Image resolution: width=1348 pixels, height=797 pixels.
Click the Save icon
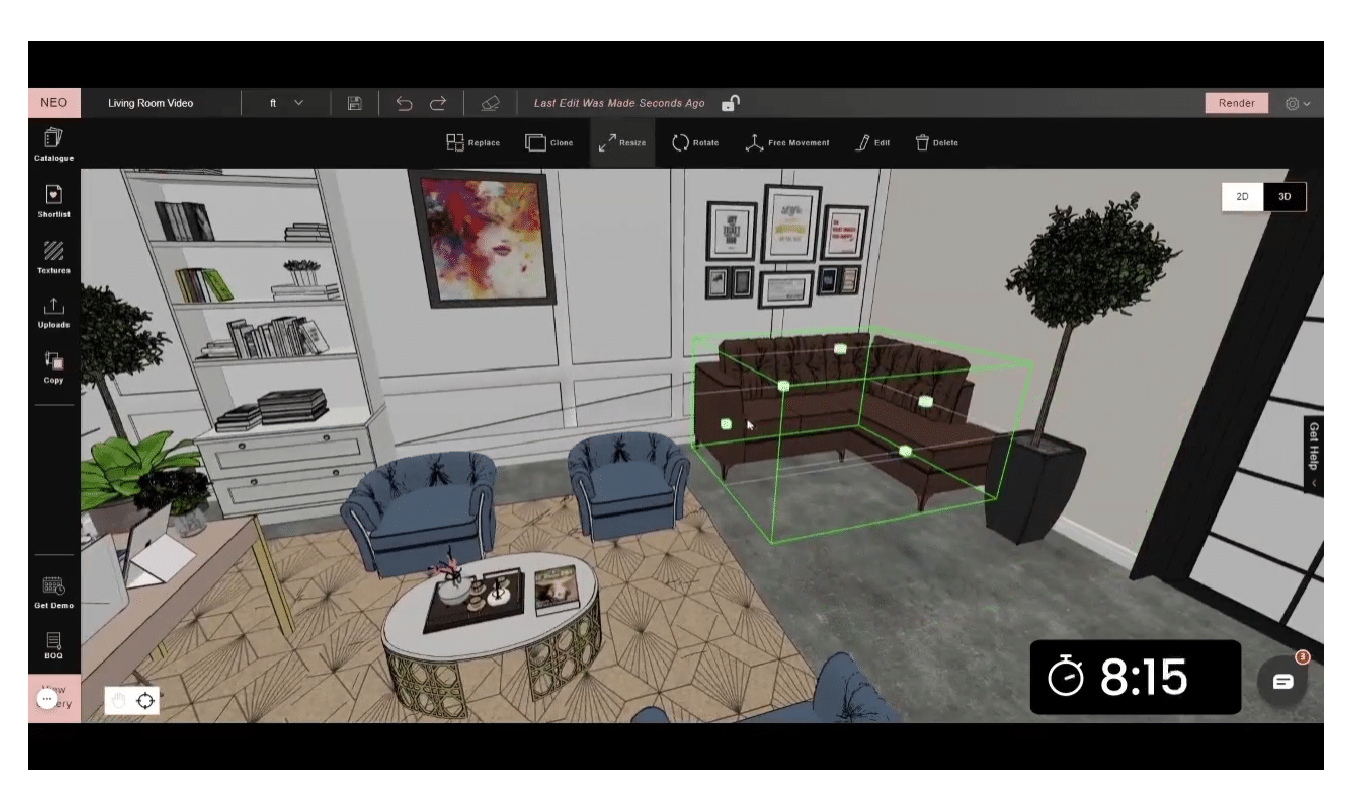pyautogui.click(x=355, y=102)
